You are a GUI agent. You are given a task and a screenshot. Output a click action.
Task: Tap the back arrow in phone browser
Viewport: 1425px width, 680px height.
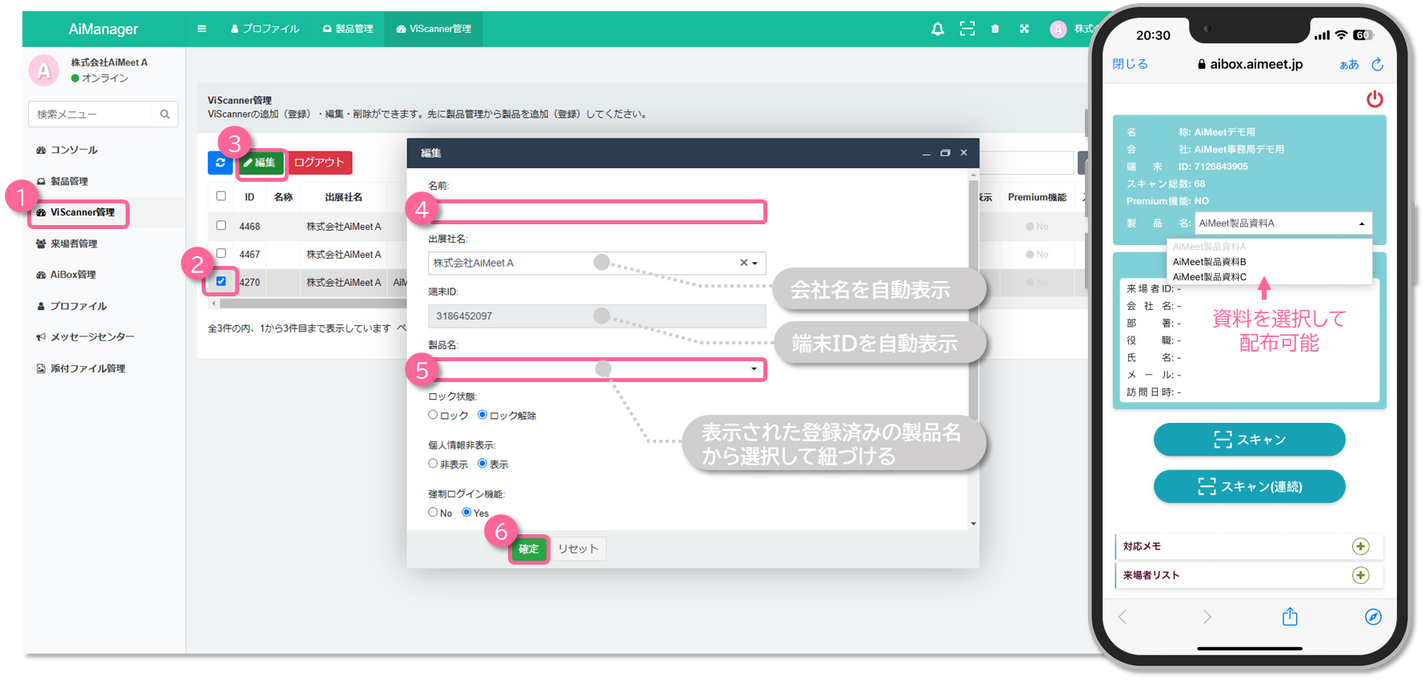click(1122, 616)
